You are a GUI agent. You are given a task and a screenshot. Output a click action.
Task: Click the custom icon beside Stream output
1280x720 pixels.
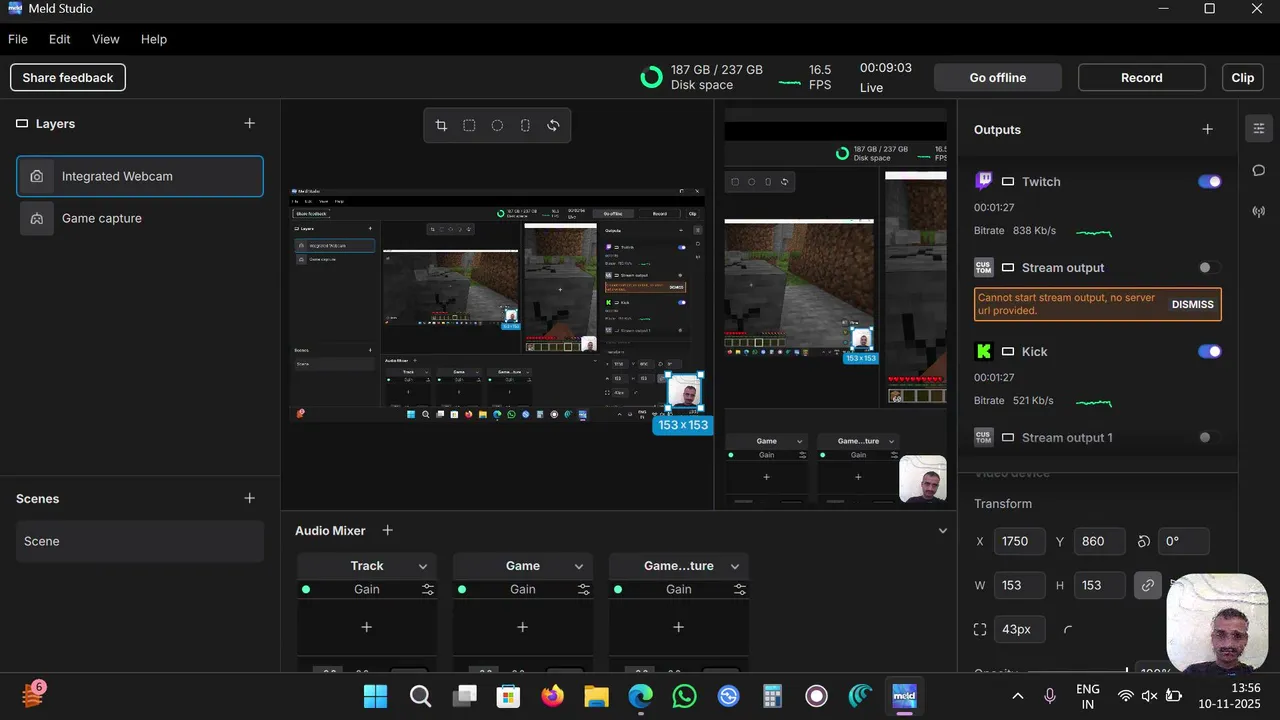pyautogui.click(x=984, y=267)
